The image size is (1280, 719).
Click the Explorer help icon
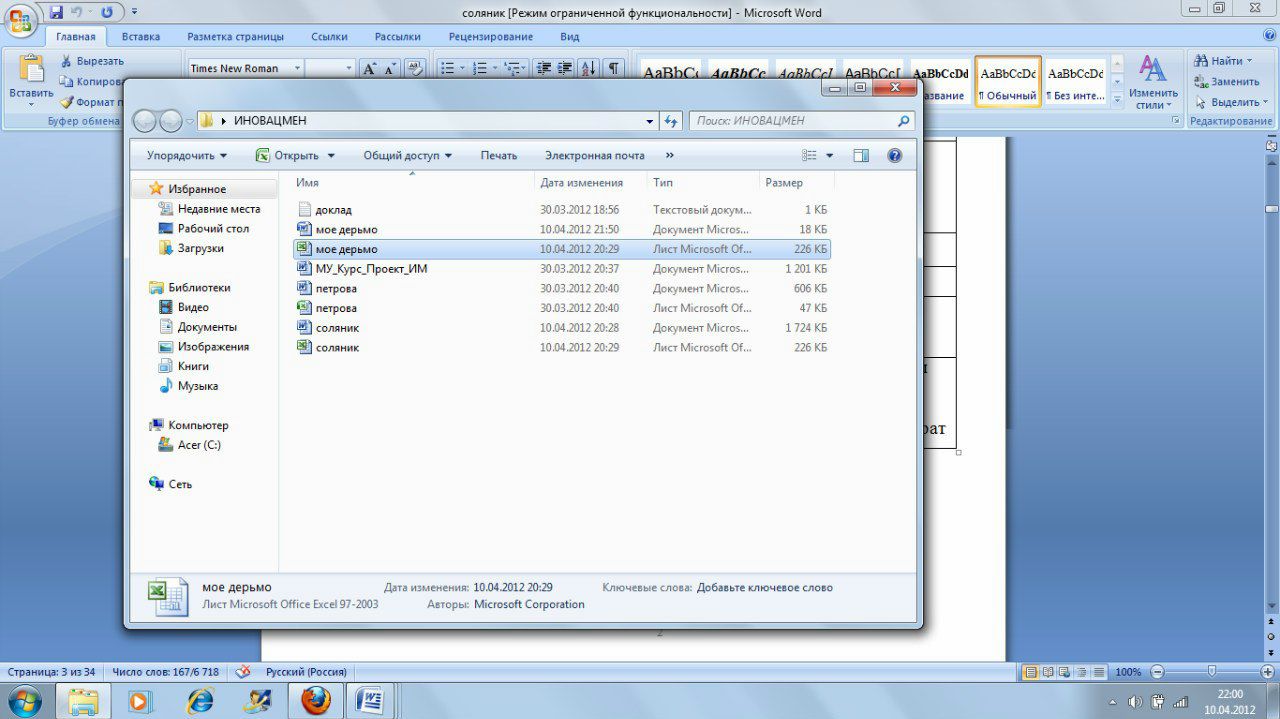click(894, 156)
